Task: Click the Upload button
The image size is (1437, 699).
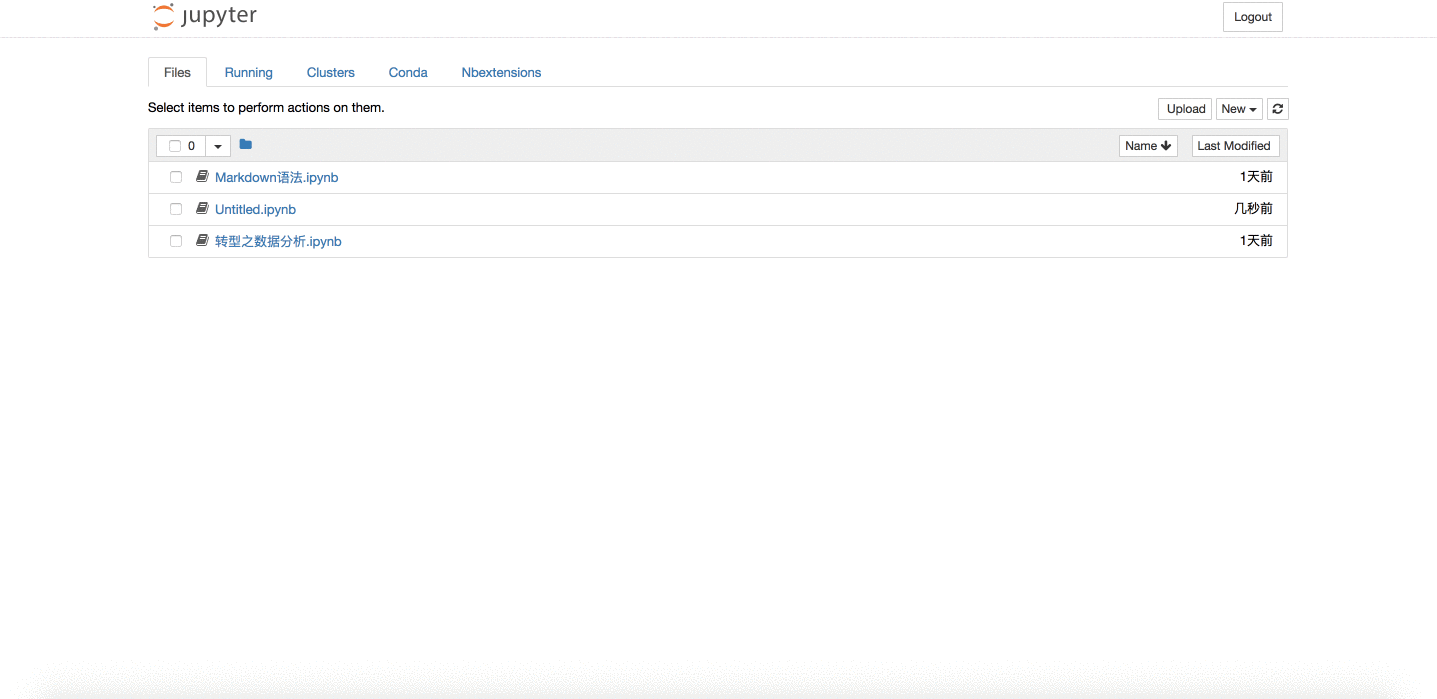Action: click(1184, 108)
